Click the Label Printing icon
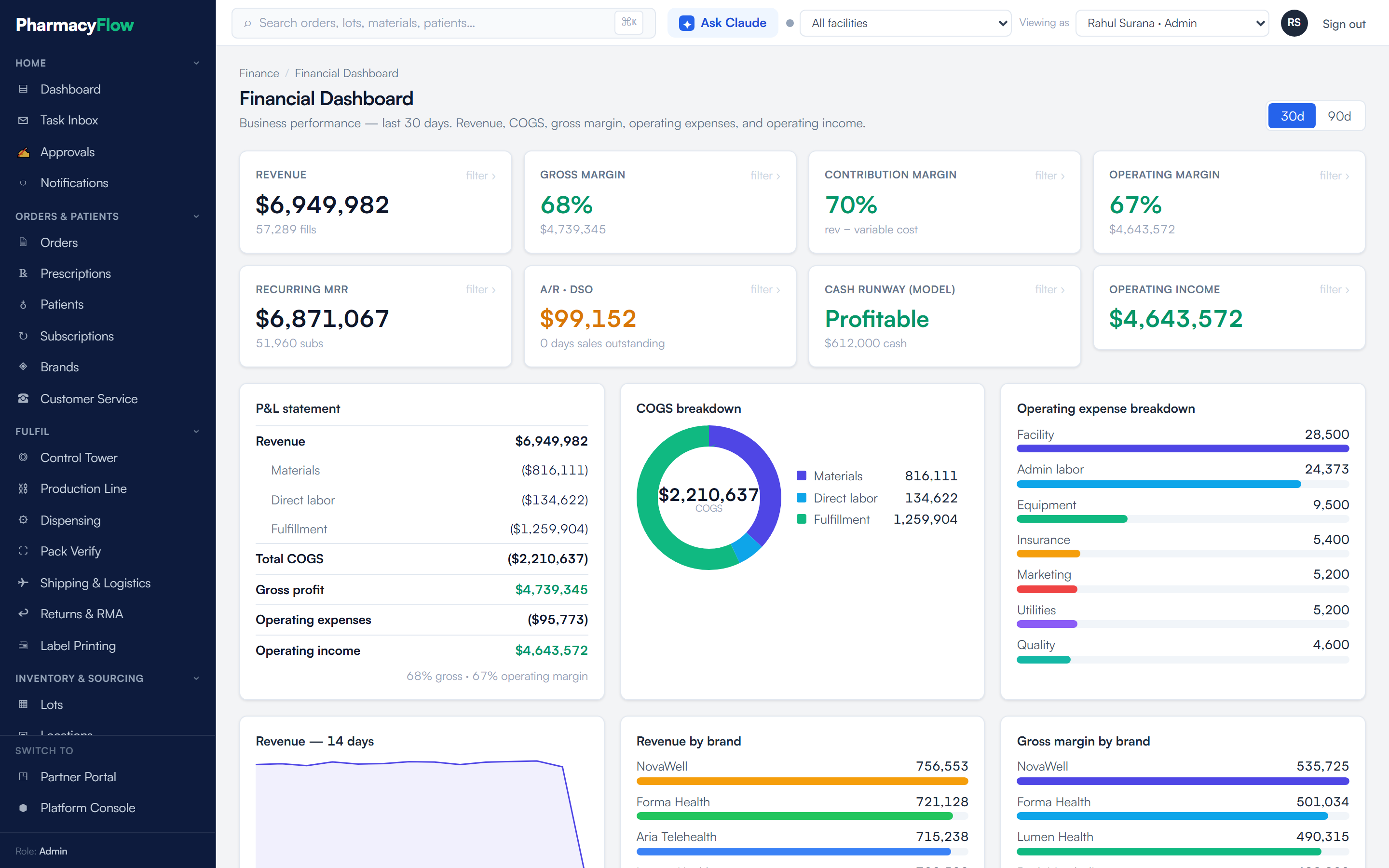The image size is (1389, 868). 23,646
